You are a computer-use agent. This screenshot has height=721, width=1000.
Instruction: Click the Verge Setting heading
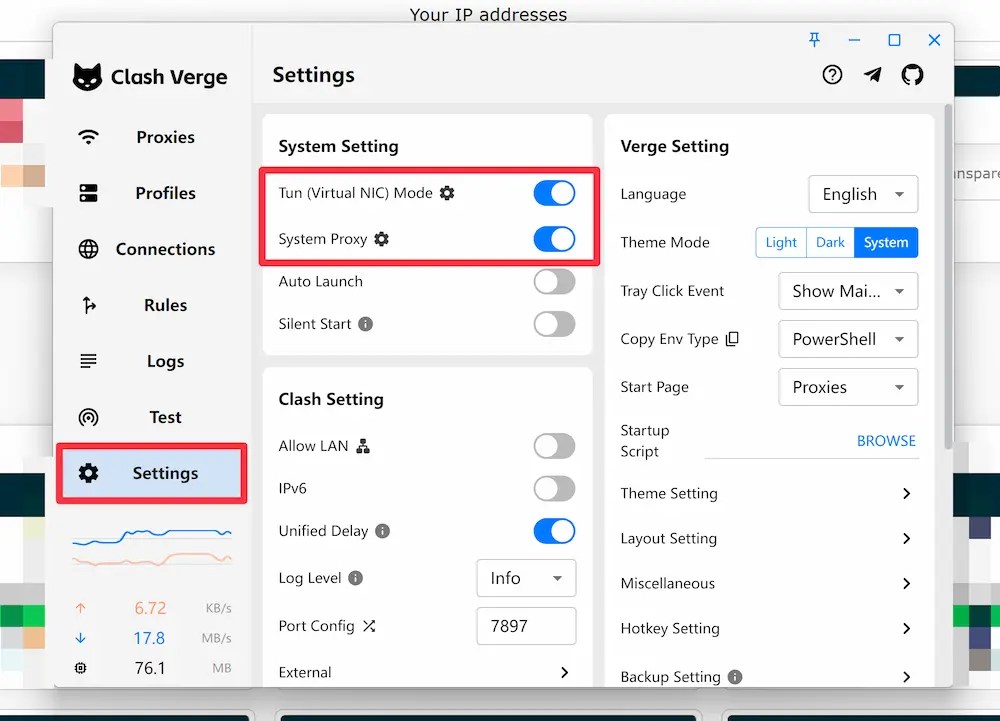[675, 147]
